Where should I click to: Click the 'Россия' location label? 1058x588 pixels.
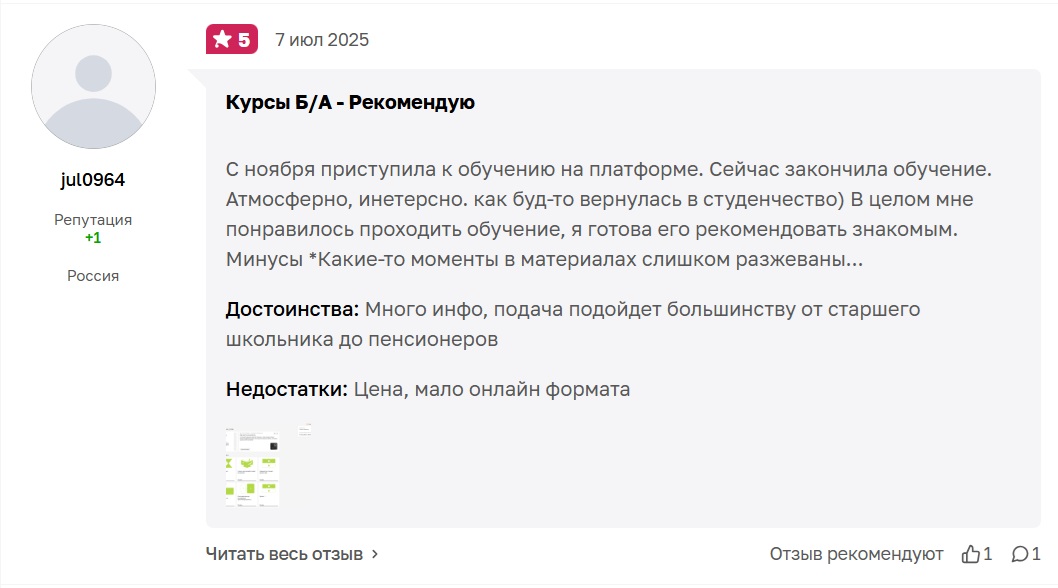coord(93,275)
